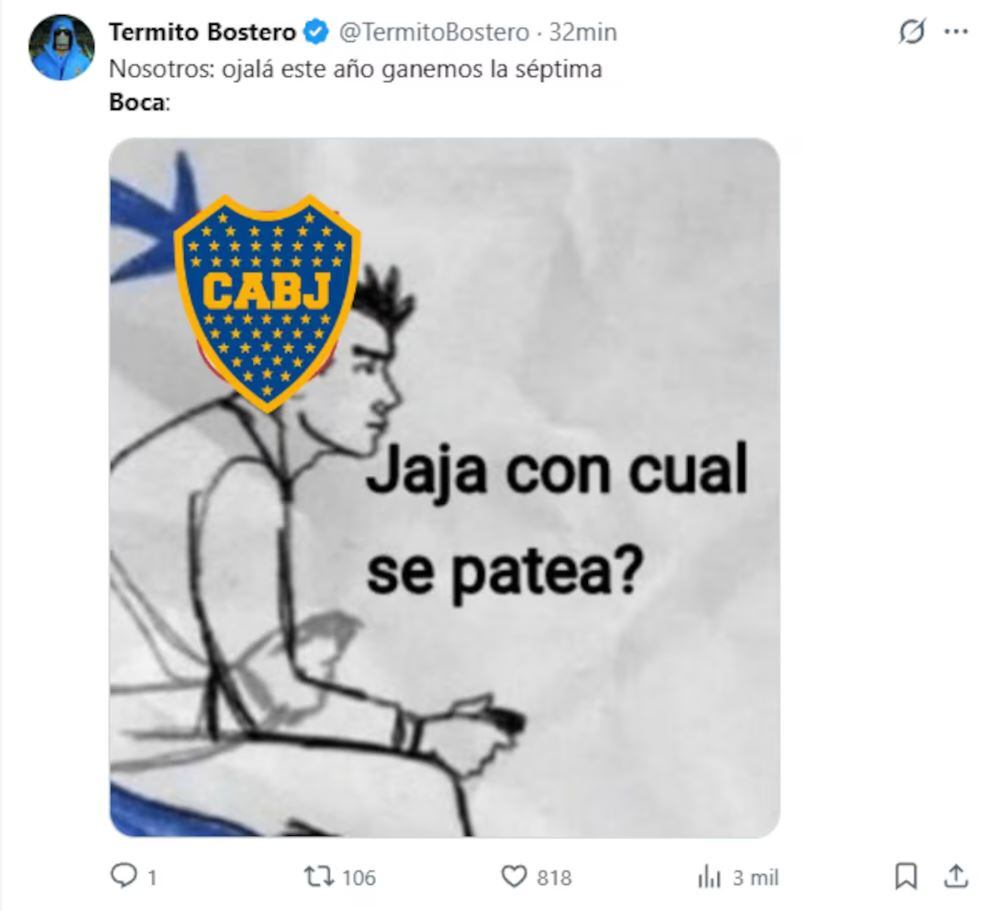Click the Termito Bostero display name

(202, 32)
